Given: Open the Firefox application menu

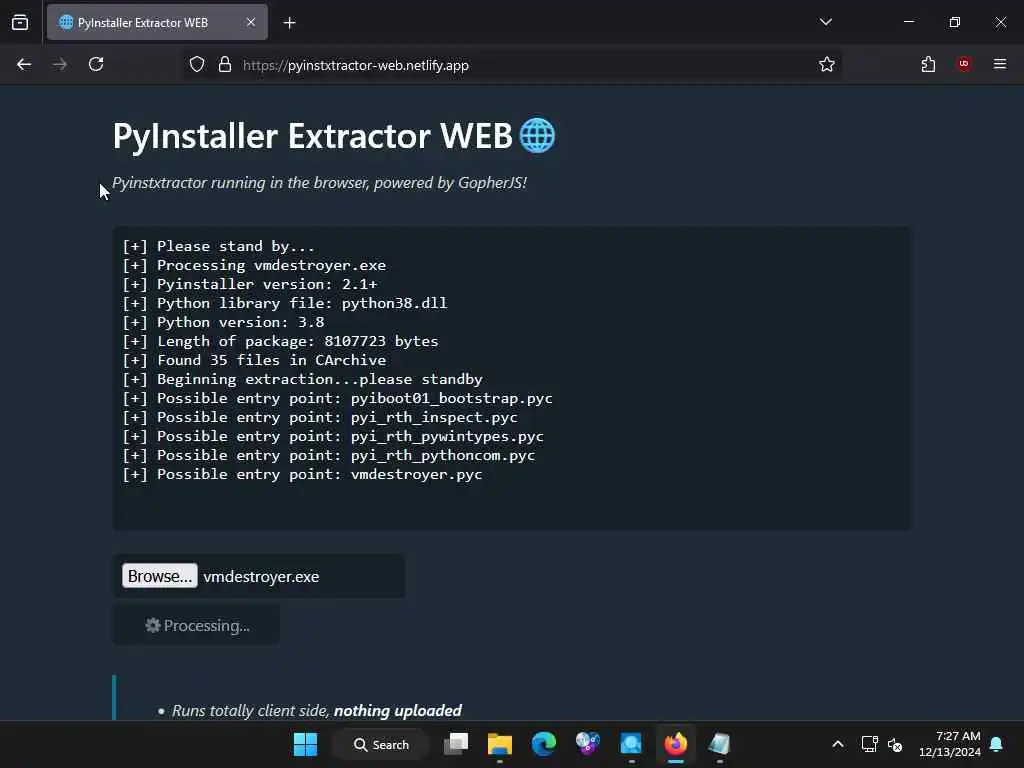Looking at the screenshot, I should click(x=1000, y=64).
